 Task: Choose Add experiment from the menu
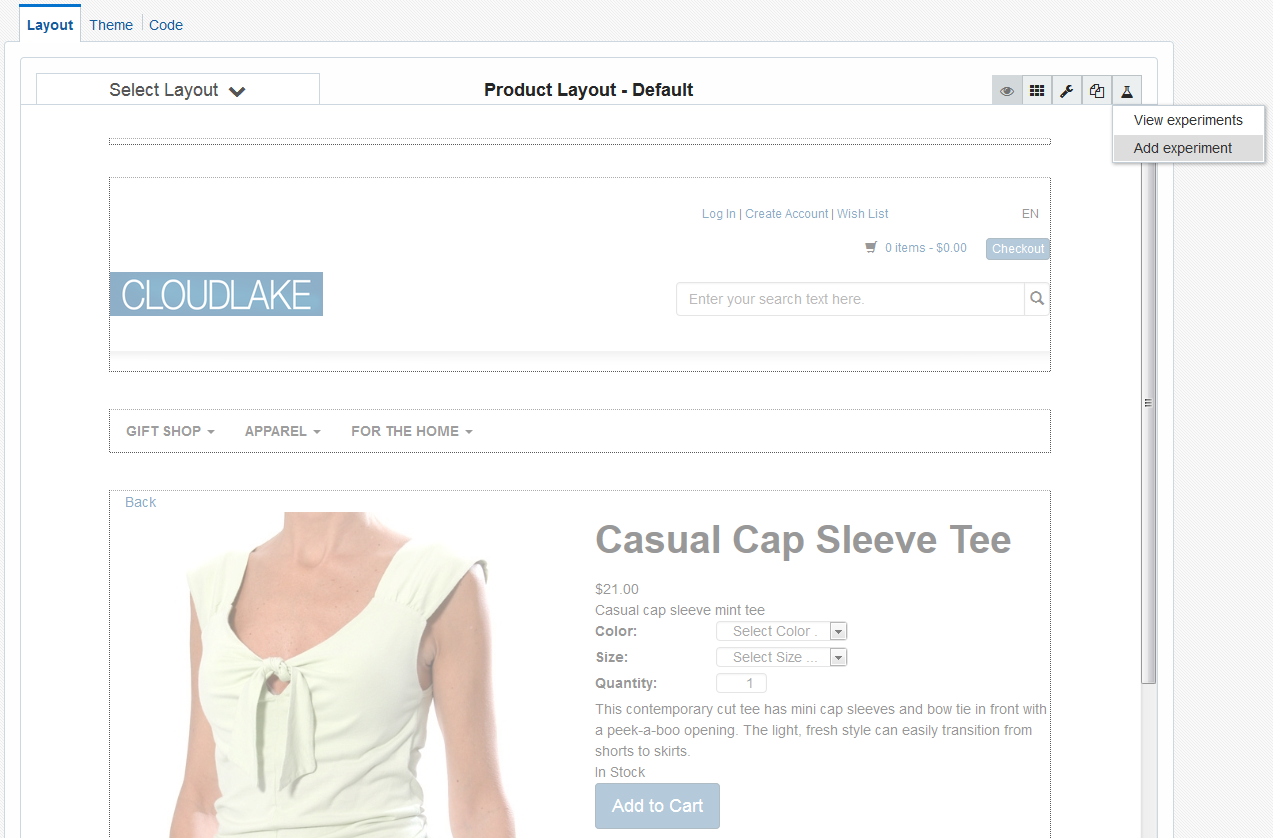pyautogui.click(x=1188, y=148)
